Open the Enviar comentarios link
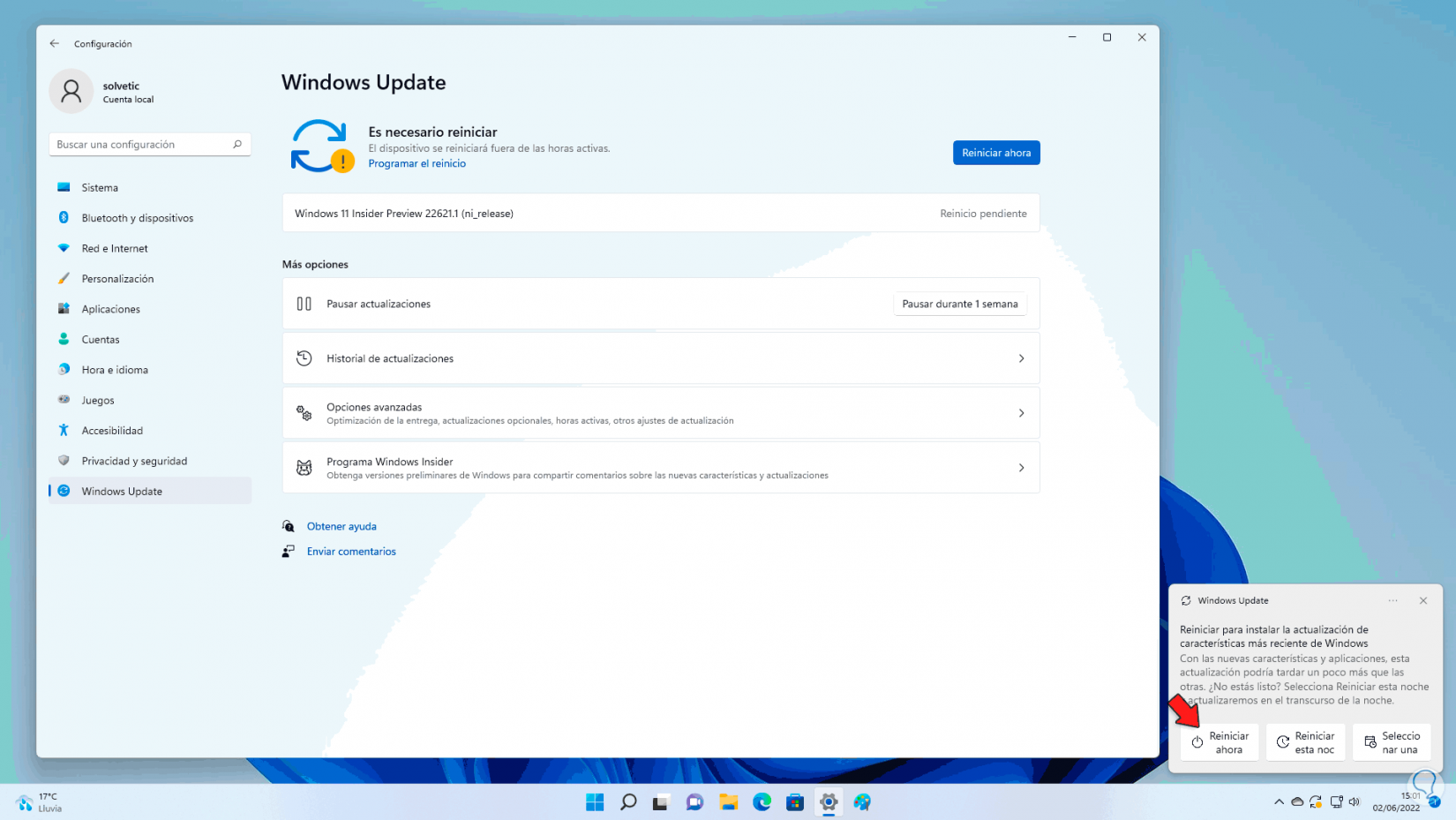Screen dimensions: 1456x820 click(x=351, y=552)
